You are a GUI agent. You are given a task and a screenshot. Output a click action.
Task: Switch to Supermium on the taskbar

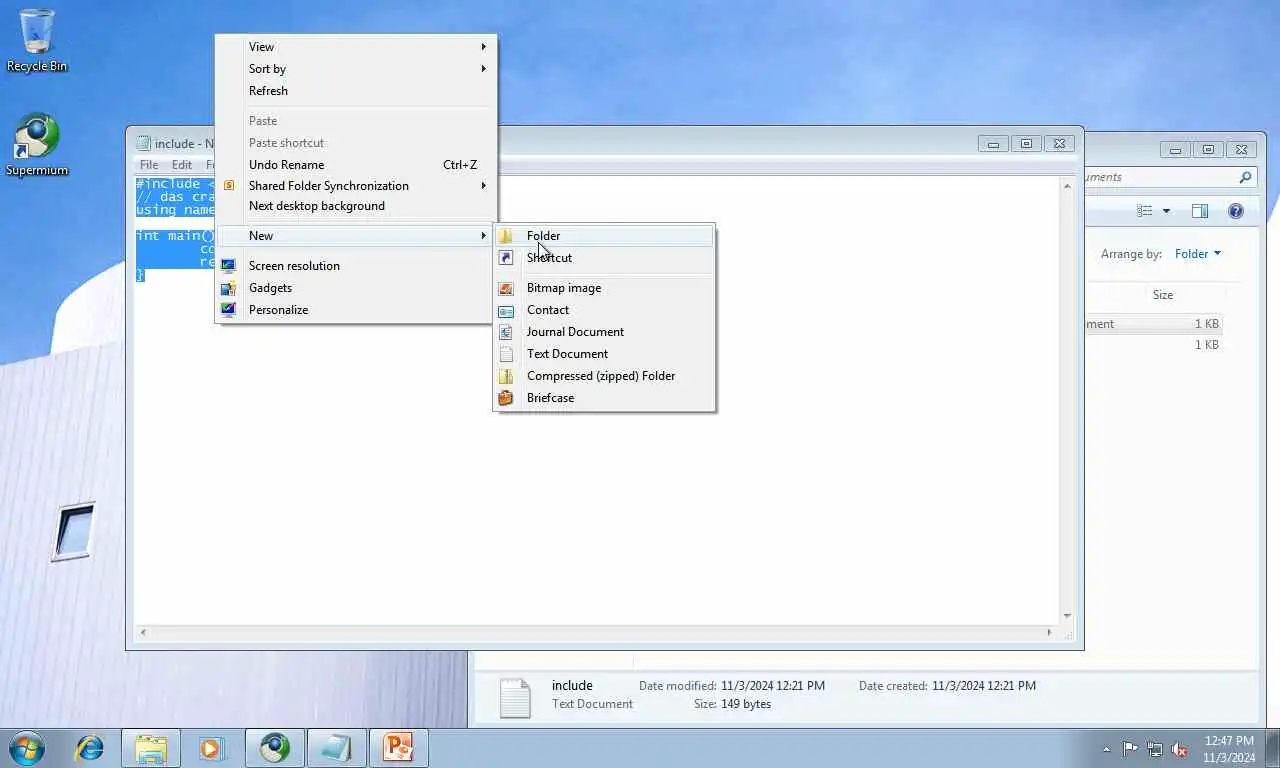point(275,747)
